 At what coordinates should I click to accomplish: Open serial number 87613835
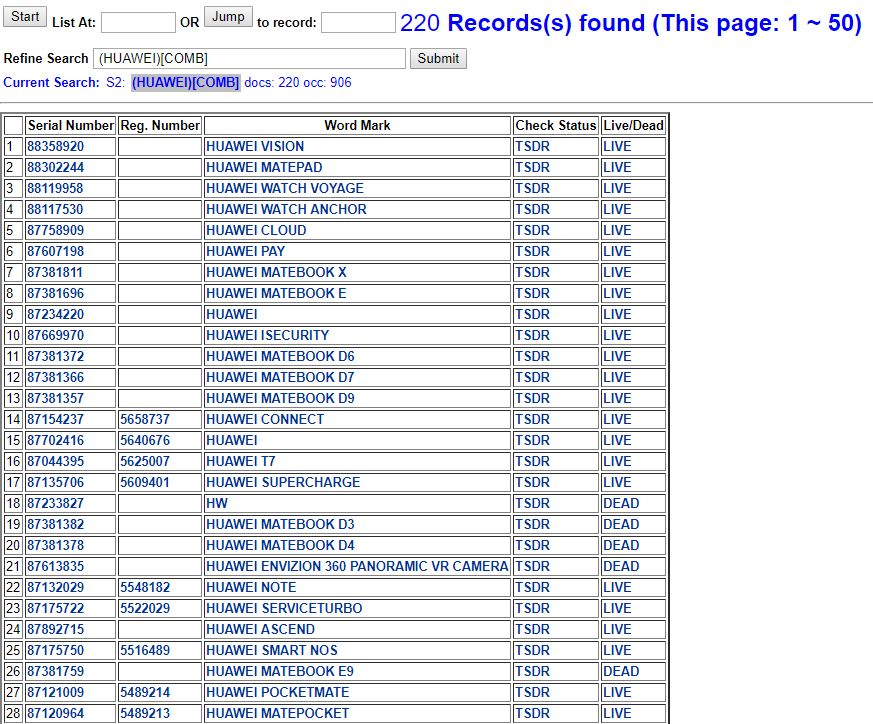[55, 566]
